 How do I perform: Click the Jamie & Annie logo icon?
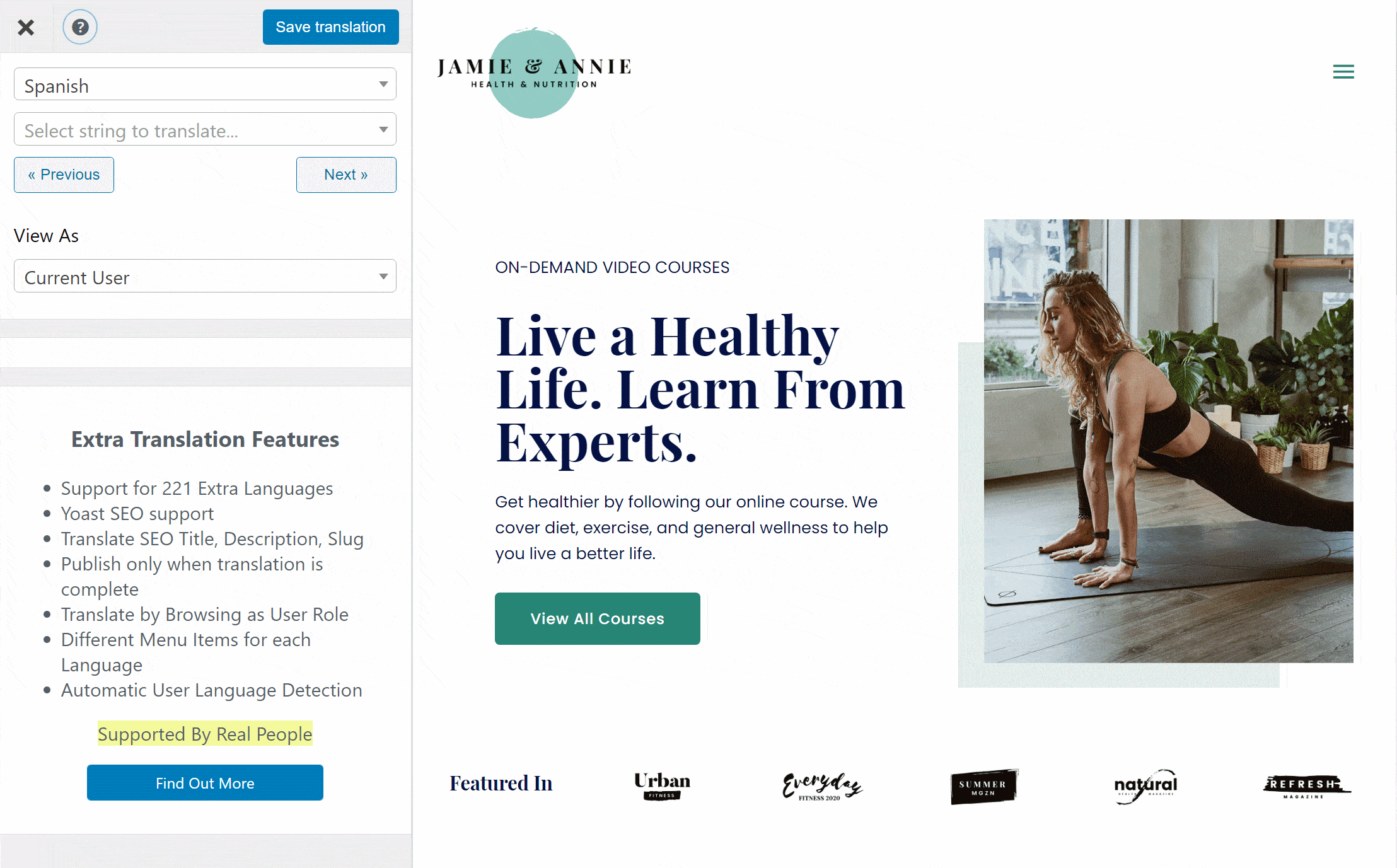click(535, 70)
